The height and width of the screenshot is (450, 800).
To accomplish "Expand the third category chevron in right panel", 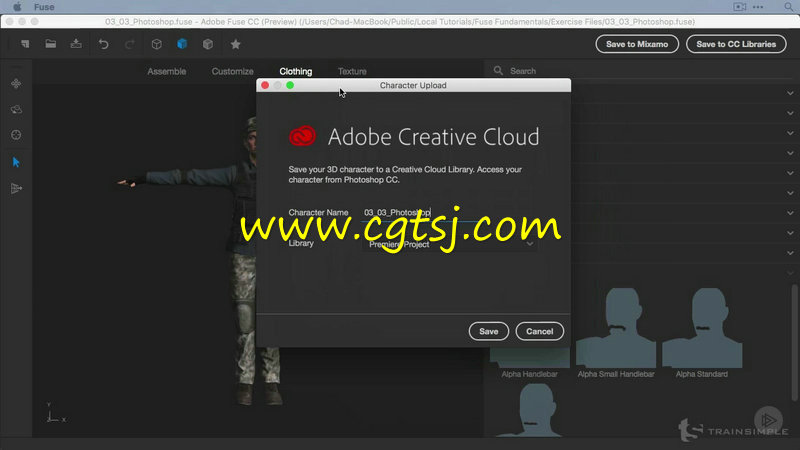I will pos(790,133).
